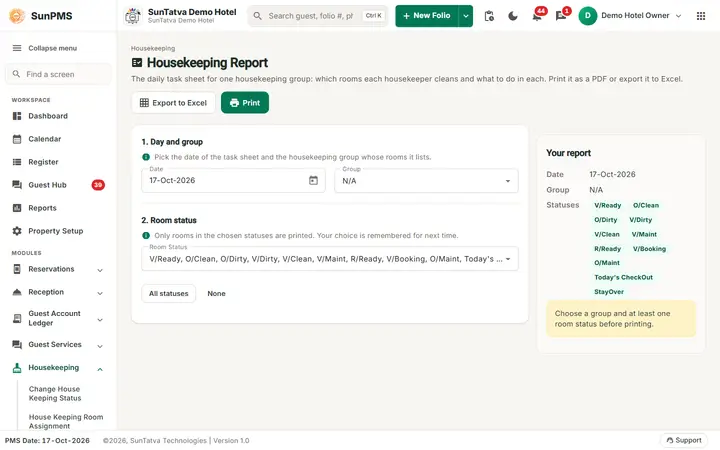720x450 pixels.
Task: Click the Reservations module icon
Action: (17, 269)
